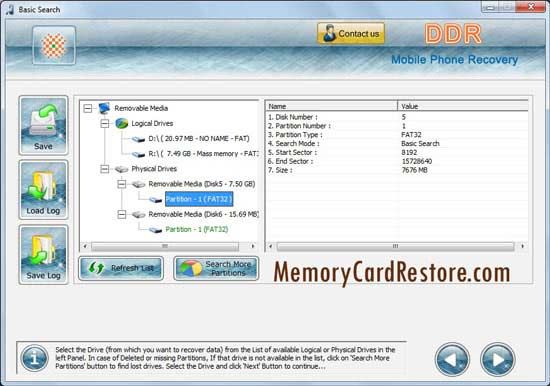
Task: Collapse the Physical Drives tree node
Action: [x=105, y=169]
